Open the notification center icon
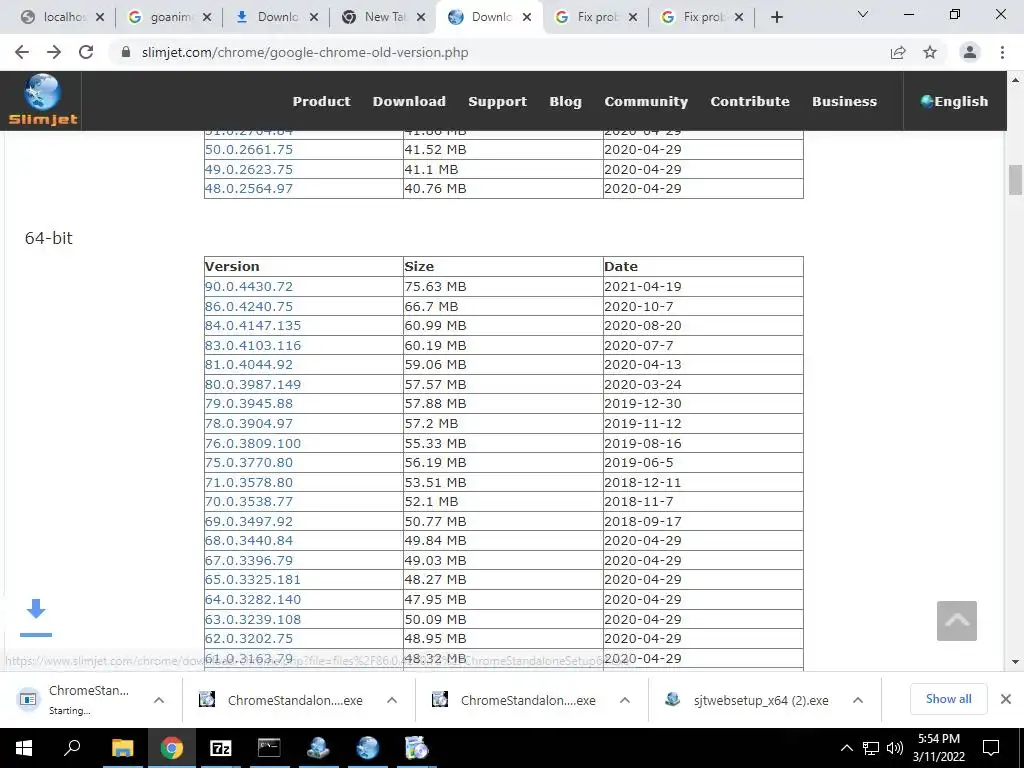The width and height of the screenshot is (1024, 768). coord(991,748)
